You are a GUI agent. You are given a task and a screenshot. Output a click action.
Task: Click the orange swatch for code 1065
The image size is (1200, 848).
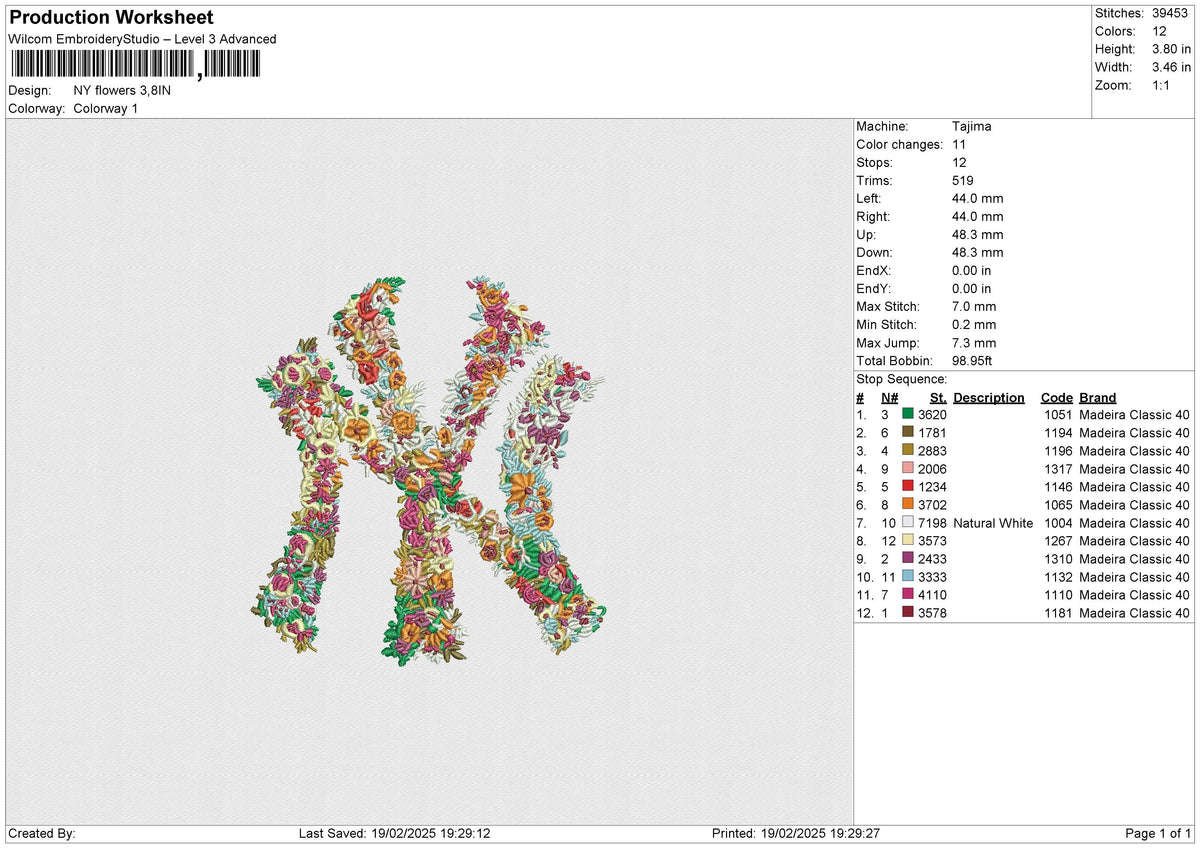[908, 504]
